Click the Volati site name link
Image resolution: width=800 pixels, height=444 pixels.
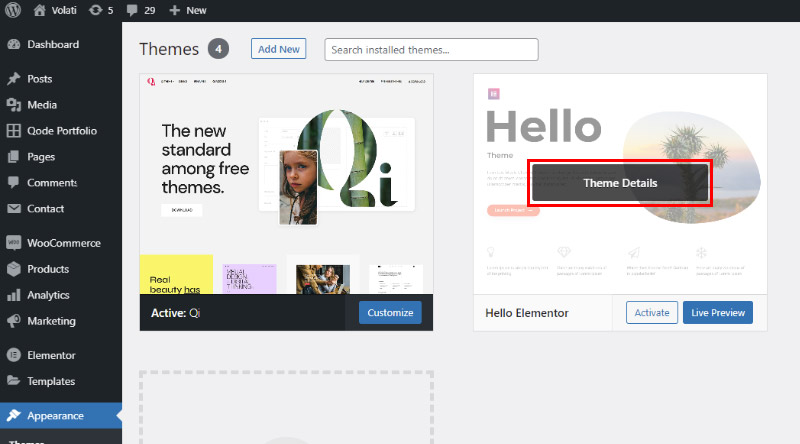click(x=64, y=10)
